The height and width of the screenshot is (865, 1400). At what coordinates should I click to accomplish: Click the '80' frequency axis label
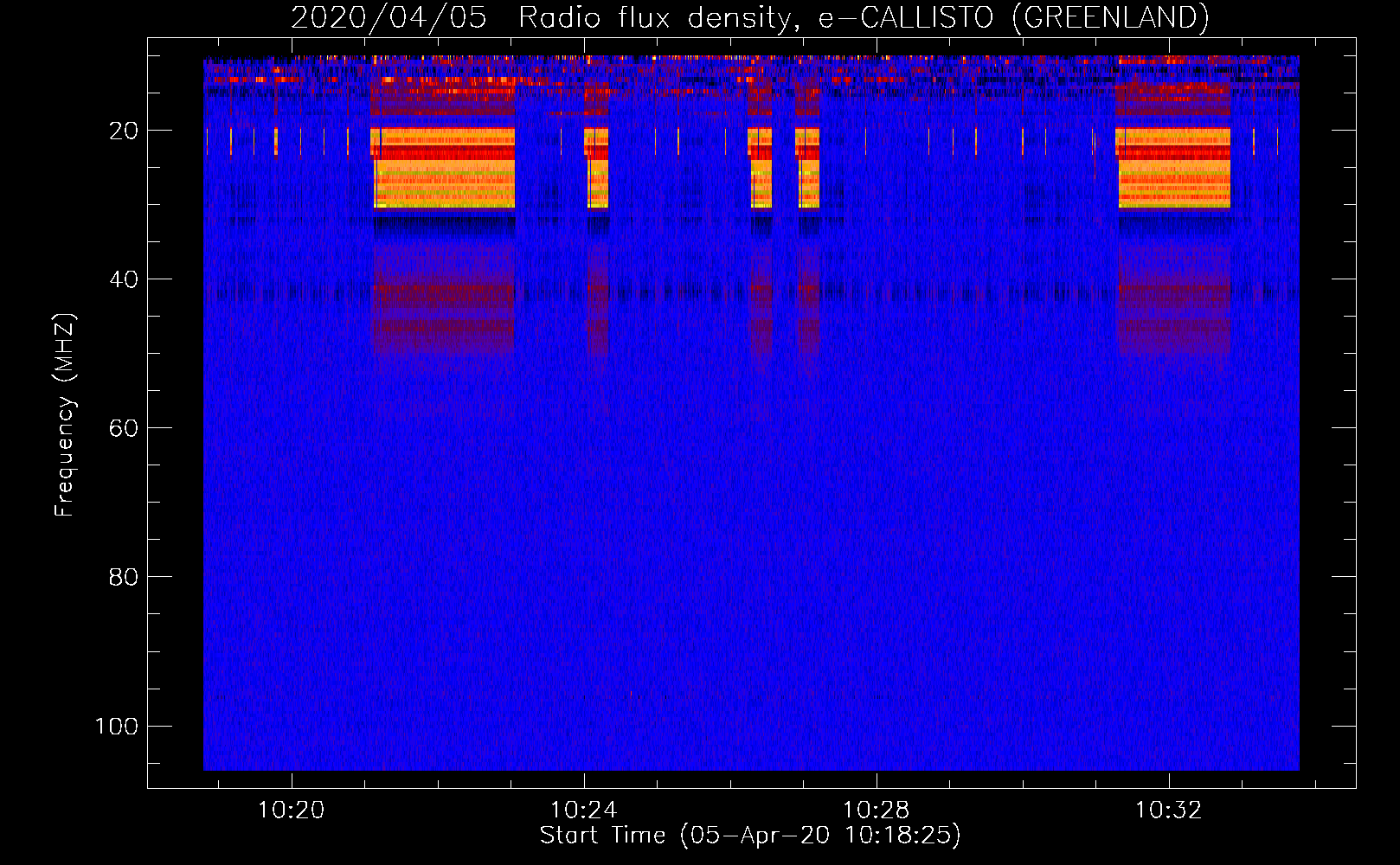point(125,577)
